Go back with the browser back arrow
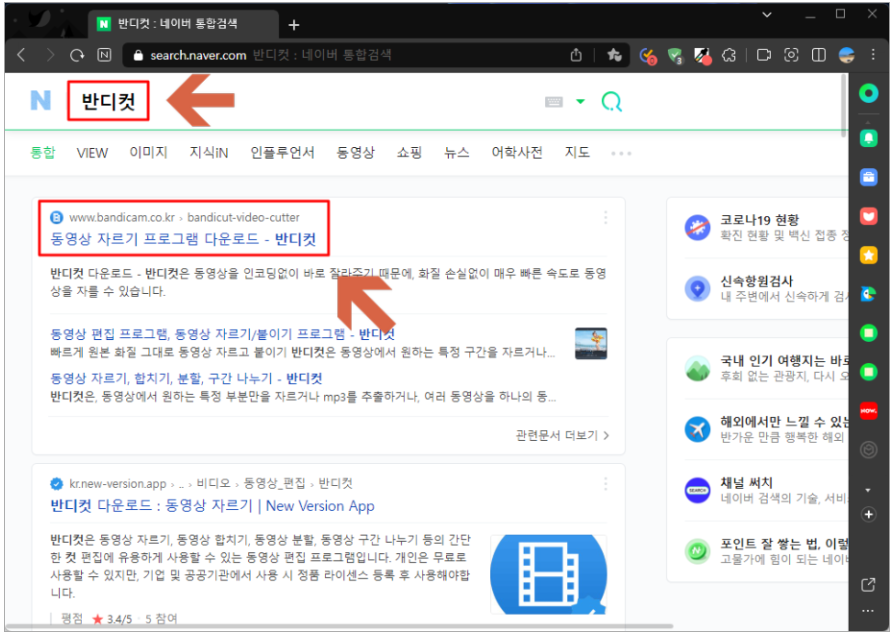This screenshot has width=892, height=634. (x=22, y=55)
